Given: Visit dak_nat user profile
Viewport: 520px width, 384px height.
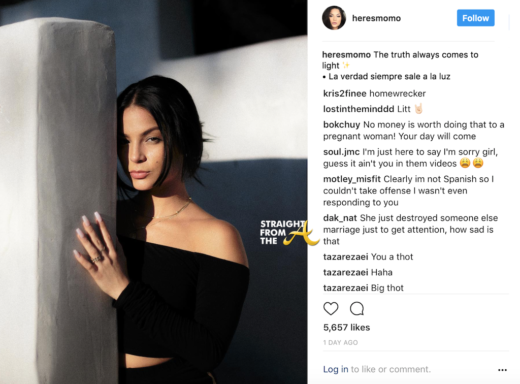Looking at the screenshot, I should [340, 218].
